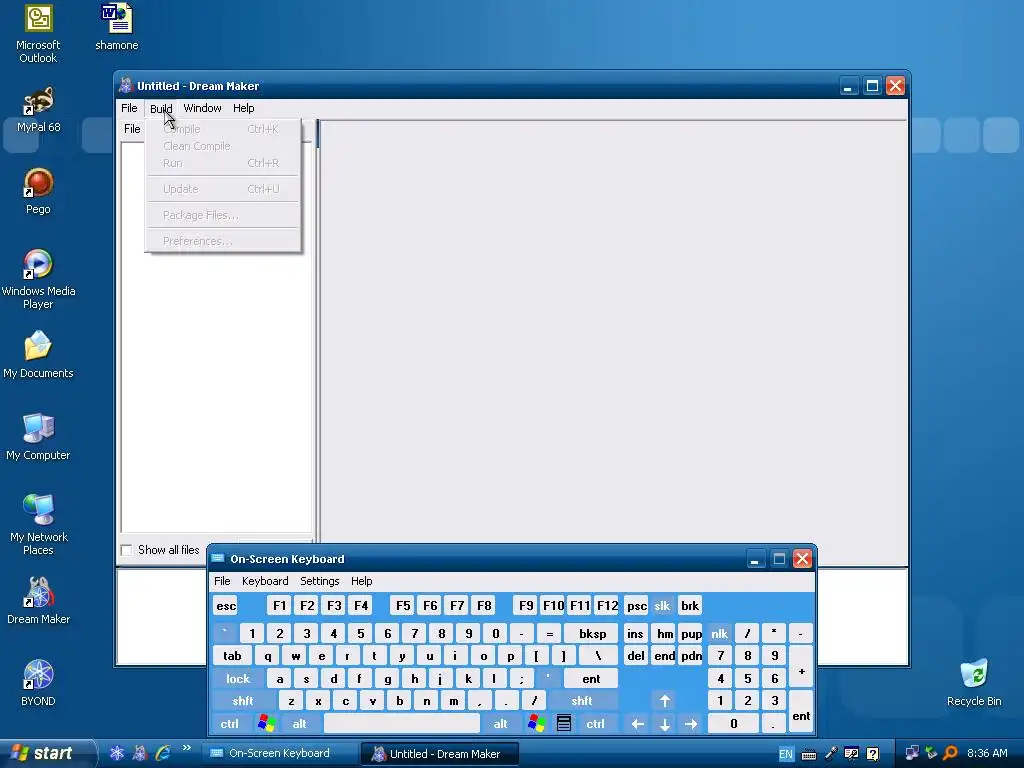Open the Keyboard menu

tap(265, 581)
